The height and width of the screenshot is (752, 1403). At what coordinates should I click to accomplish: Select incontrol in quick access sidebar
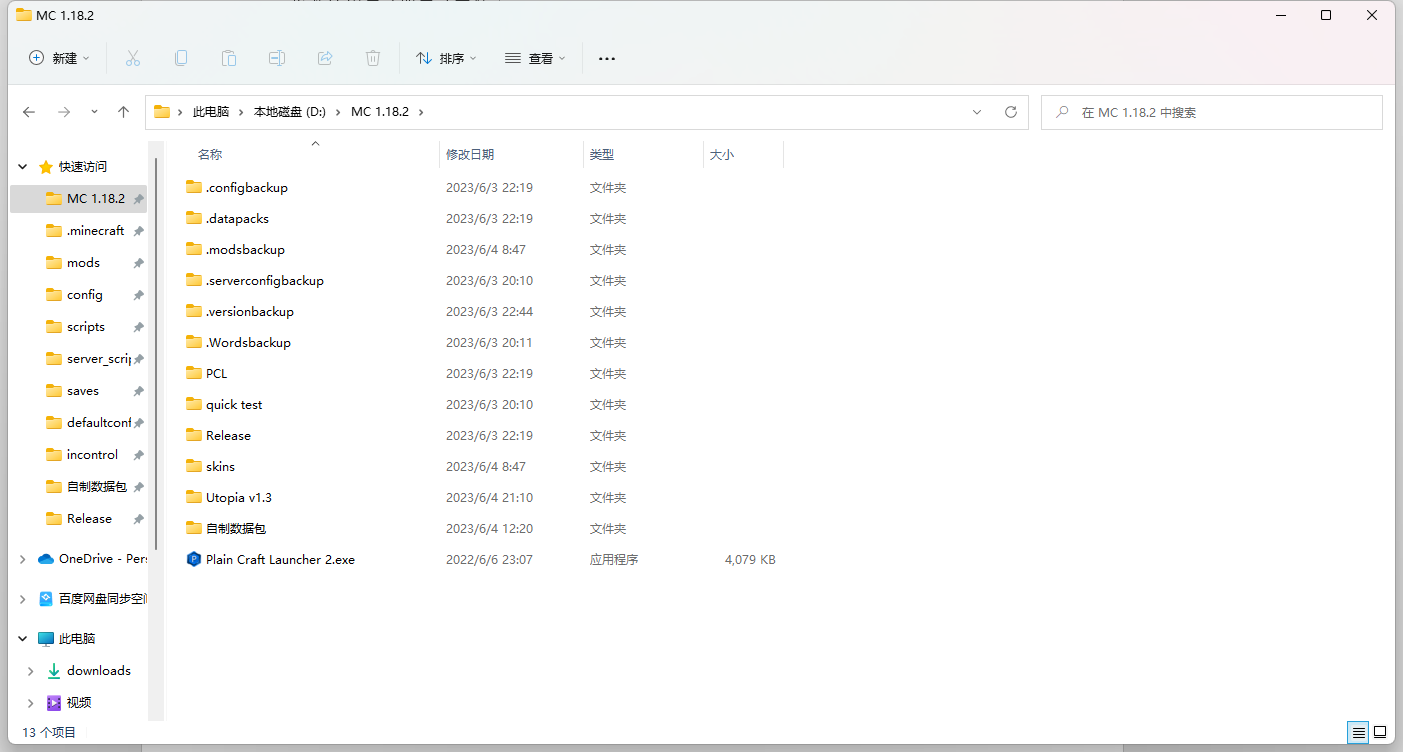pos(93,455)
